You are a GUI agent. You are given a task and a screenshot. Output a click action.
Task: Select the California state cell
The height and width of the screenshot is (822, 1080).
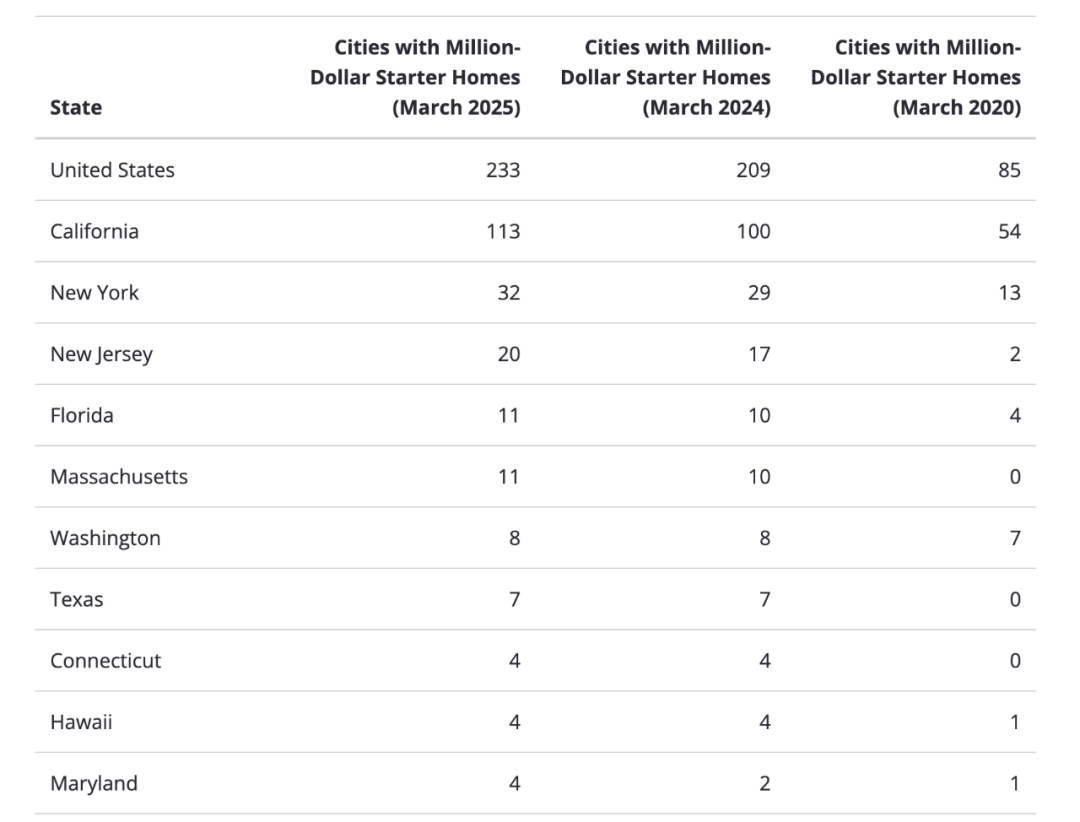point(94,231)
